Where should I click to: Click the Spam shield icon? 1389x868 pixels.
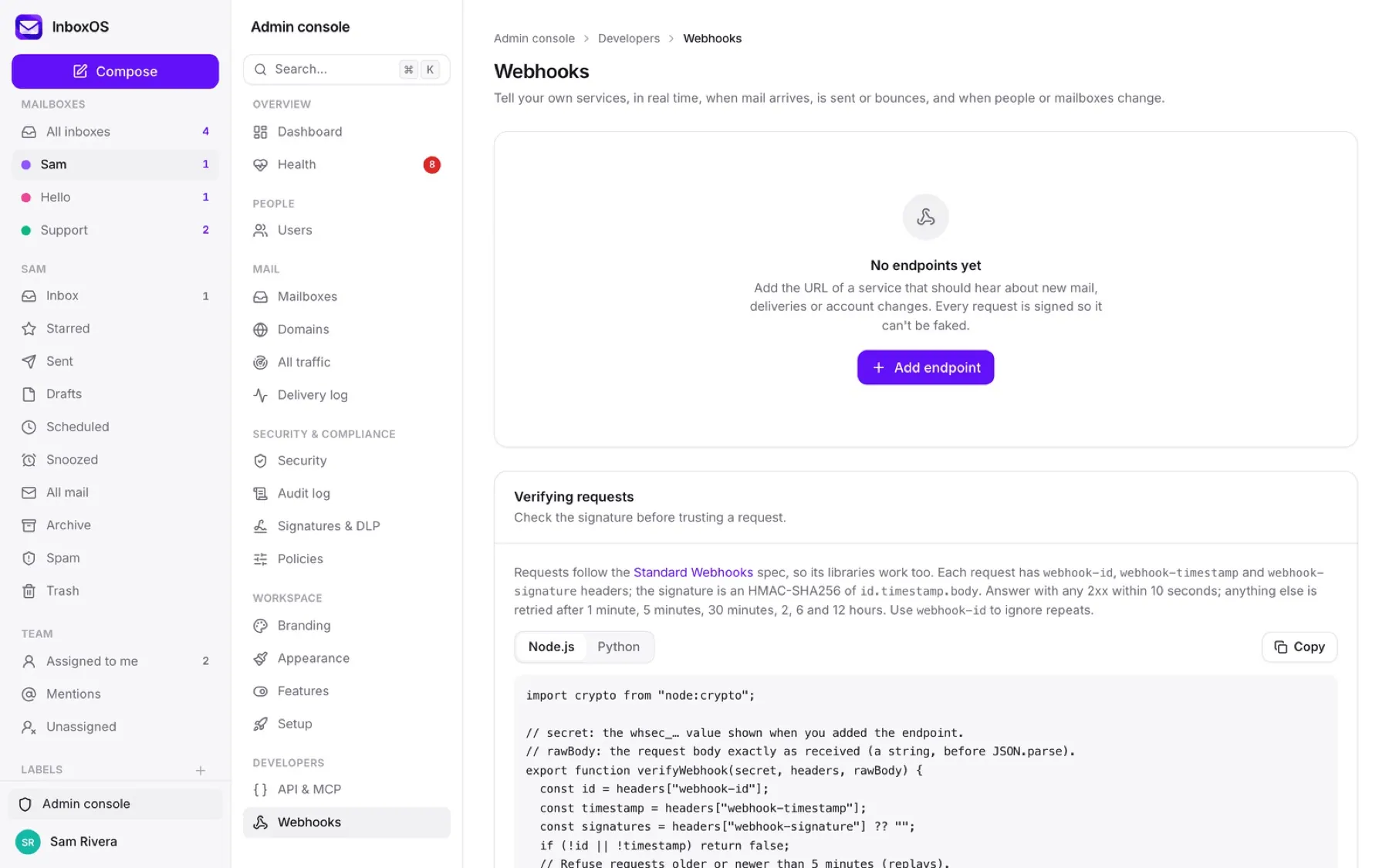point(29,558)
